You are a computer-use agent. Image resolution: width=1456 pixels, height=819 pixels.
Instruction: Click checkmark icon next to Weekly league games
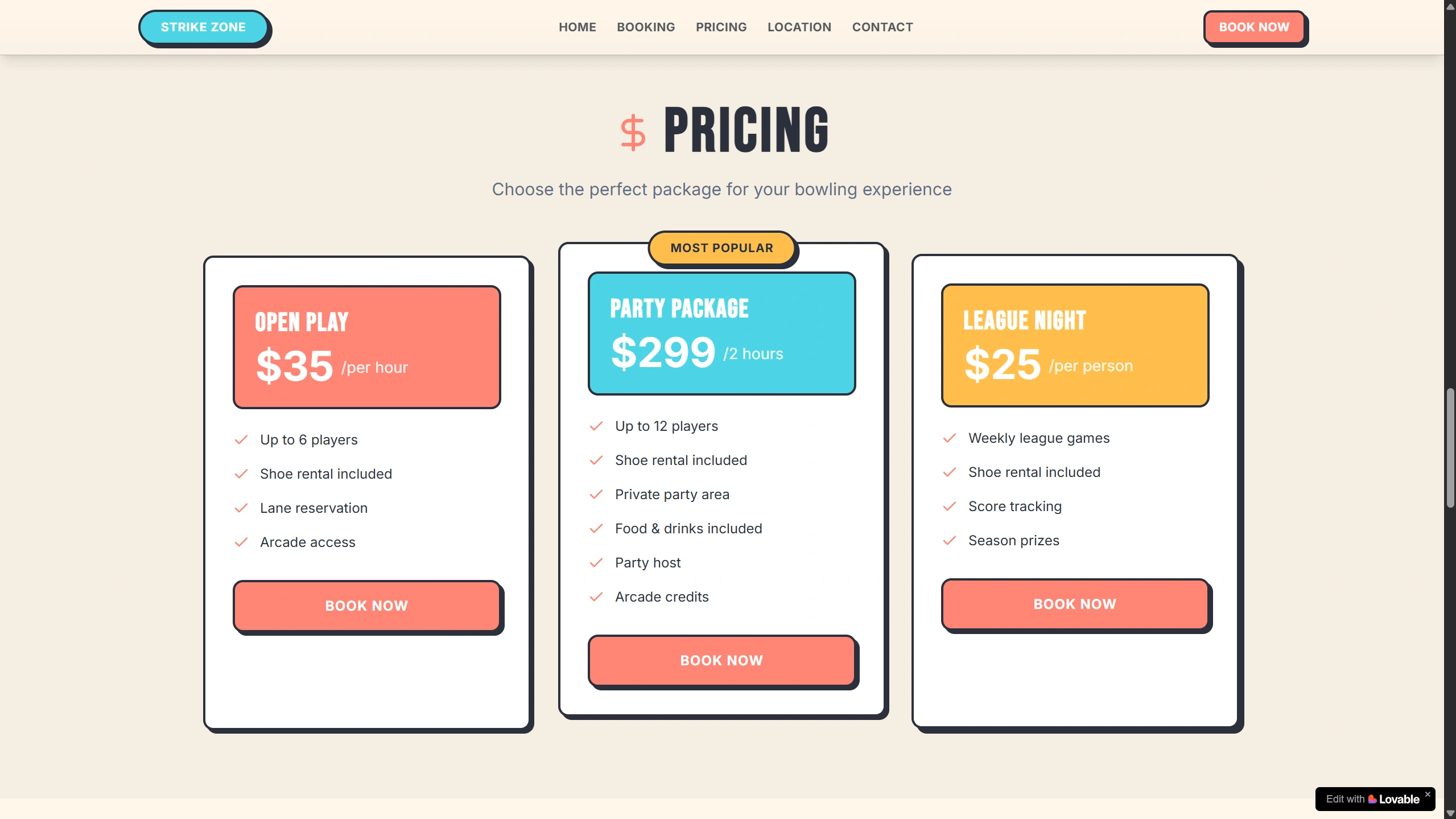[x=949, y=438]
